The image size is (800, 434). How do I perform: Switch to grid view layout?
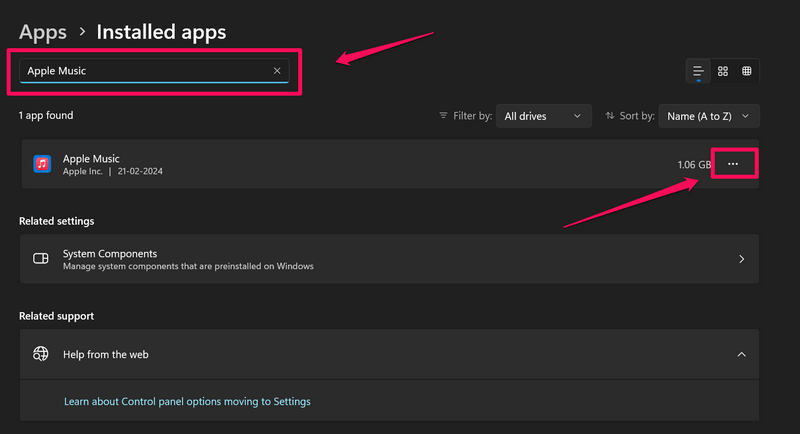pos(723,71)
